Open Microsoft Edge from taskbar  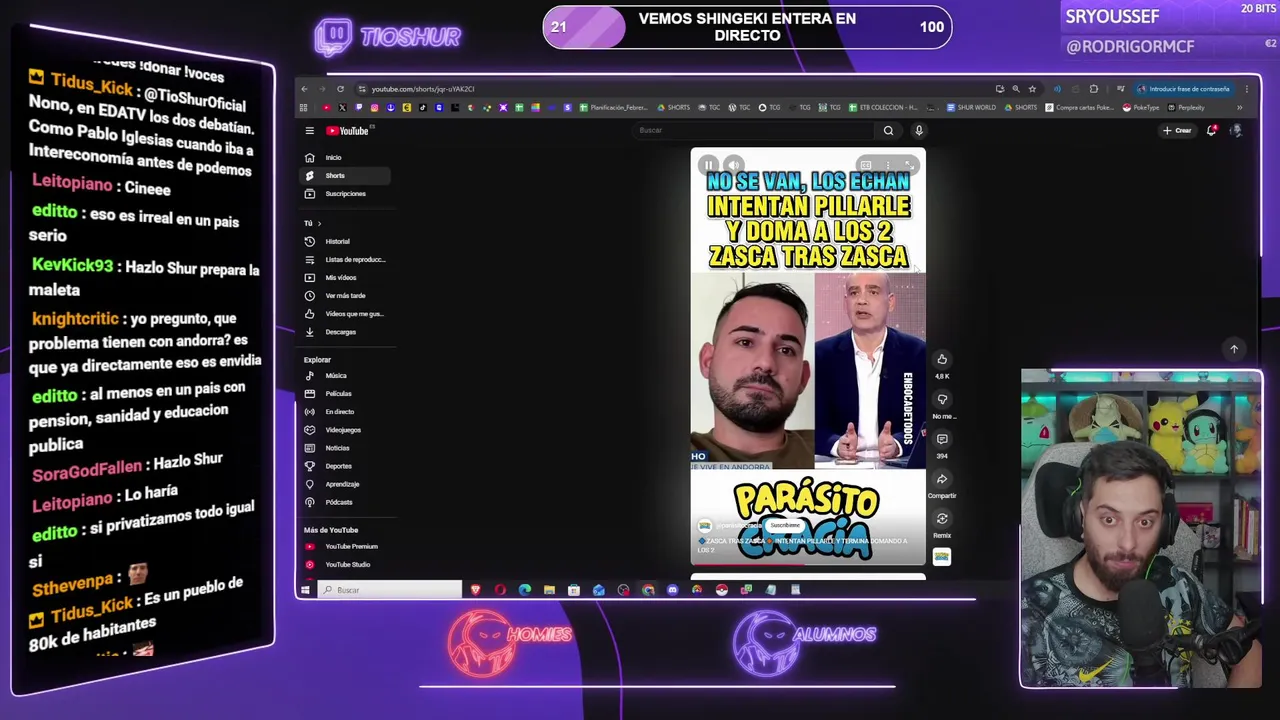point(524,590)
